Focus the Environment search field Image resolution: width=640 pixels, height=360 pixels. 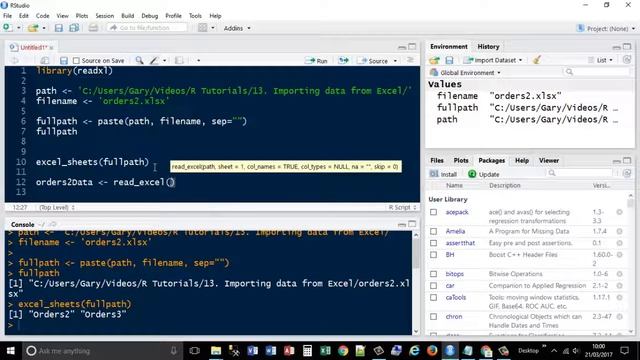pos(596,72)
